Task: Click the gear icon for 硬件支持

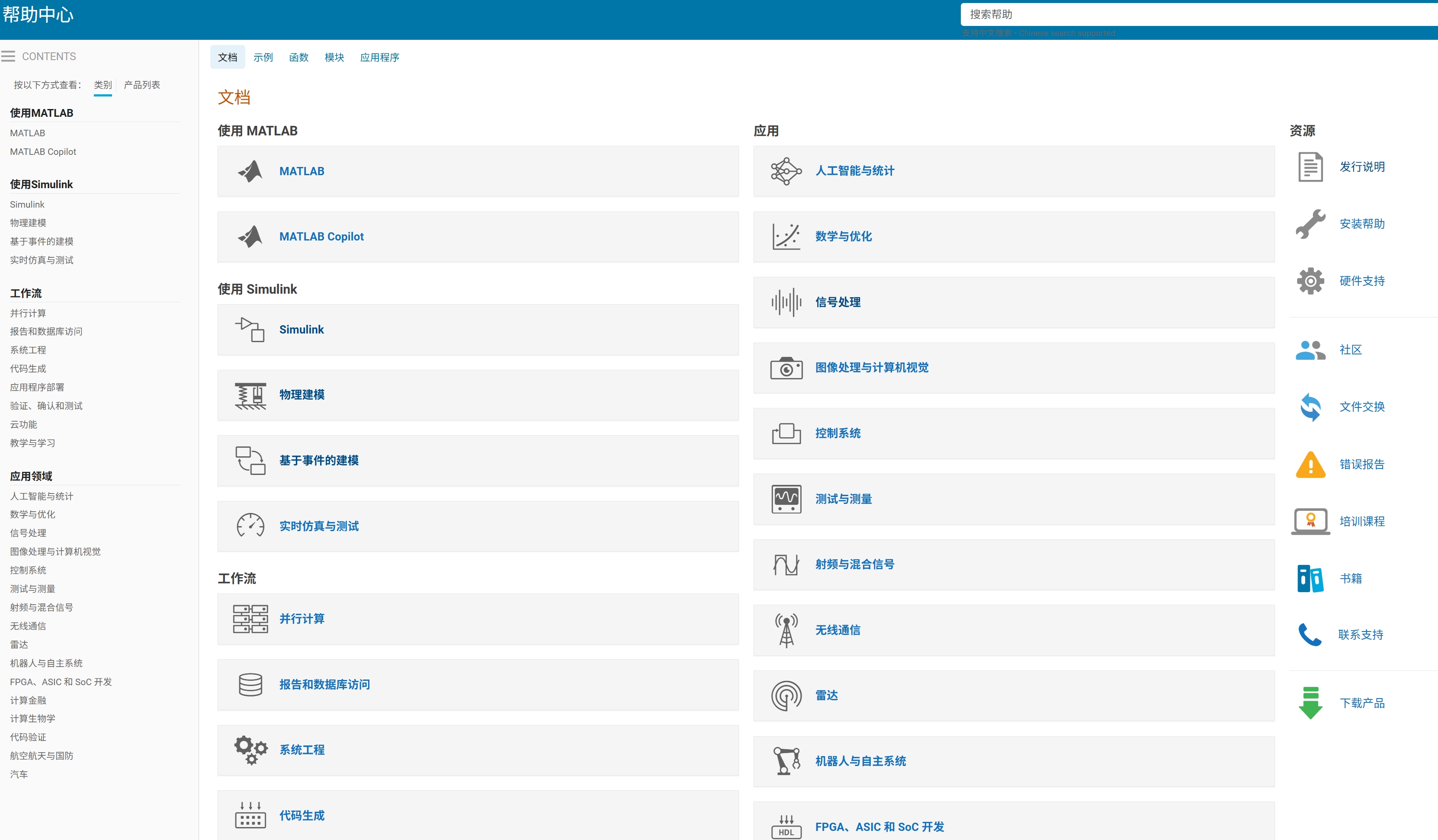Action: point(1310,281)
